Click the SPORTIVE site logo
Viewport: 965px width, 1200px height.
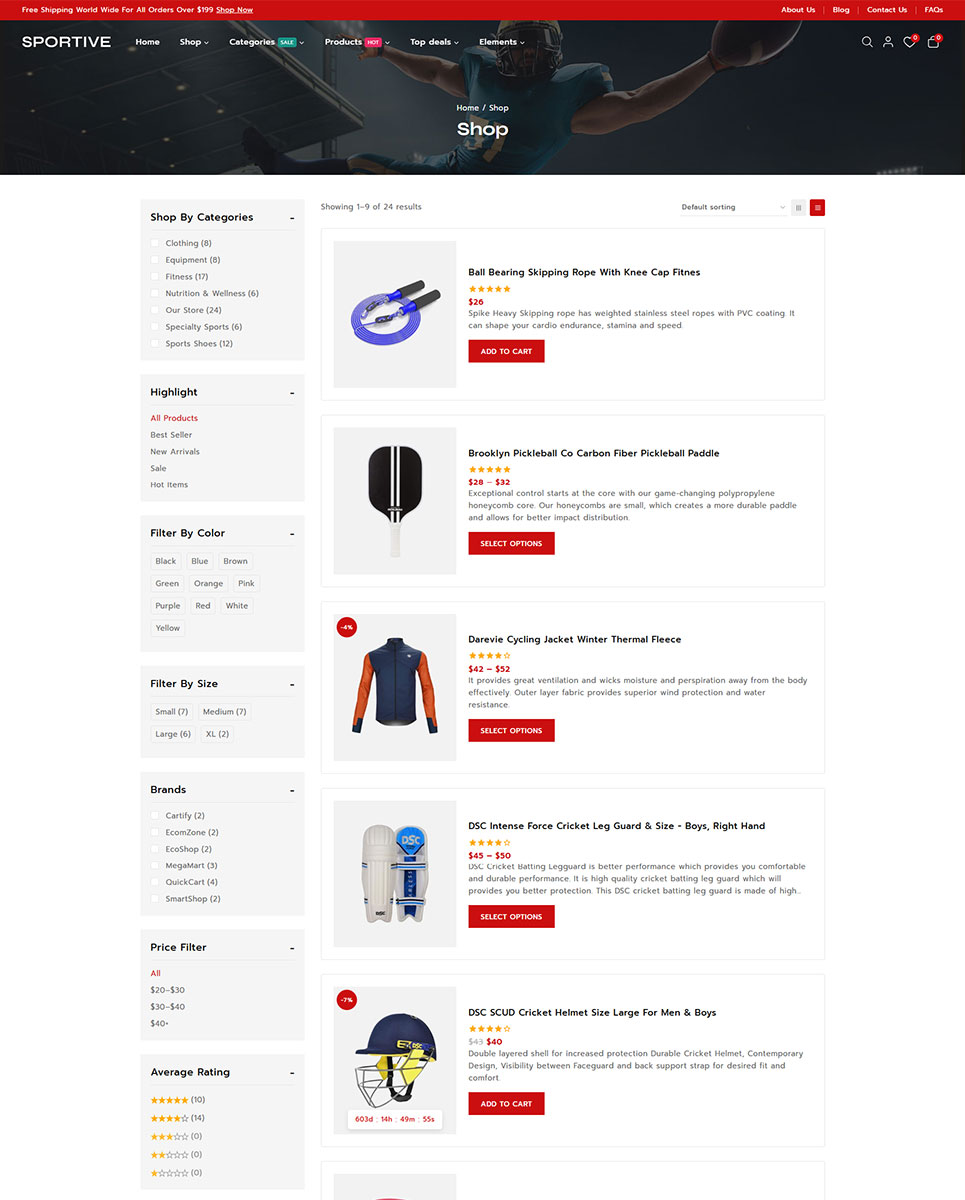click(x=66, y=42)
